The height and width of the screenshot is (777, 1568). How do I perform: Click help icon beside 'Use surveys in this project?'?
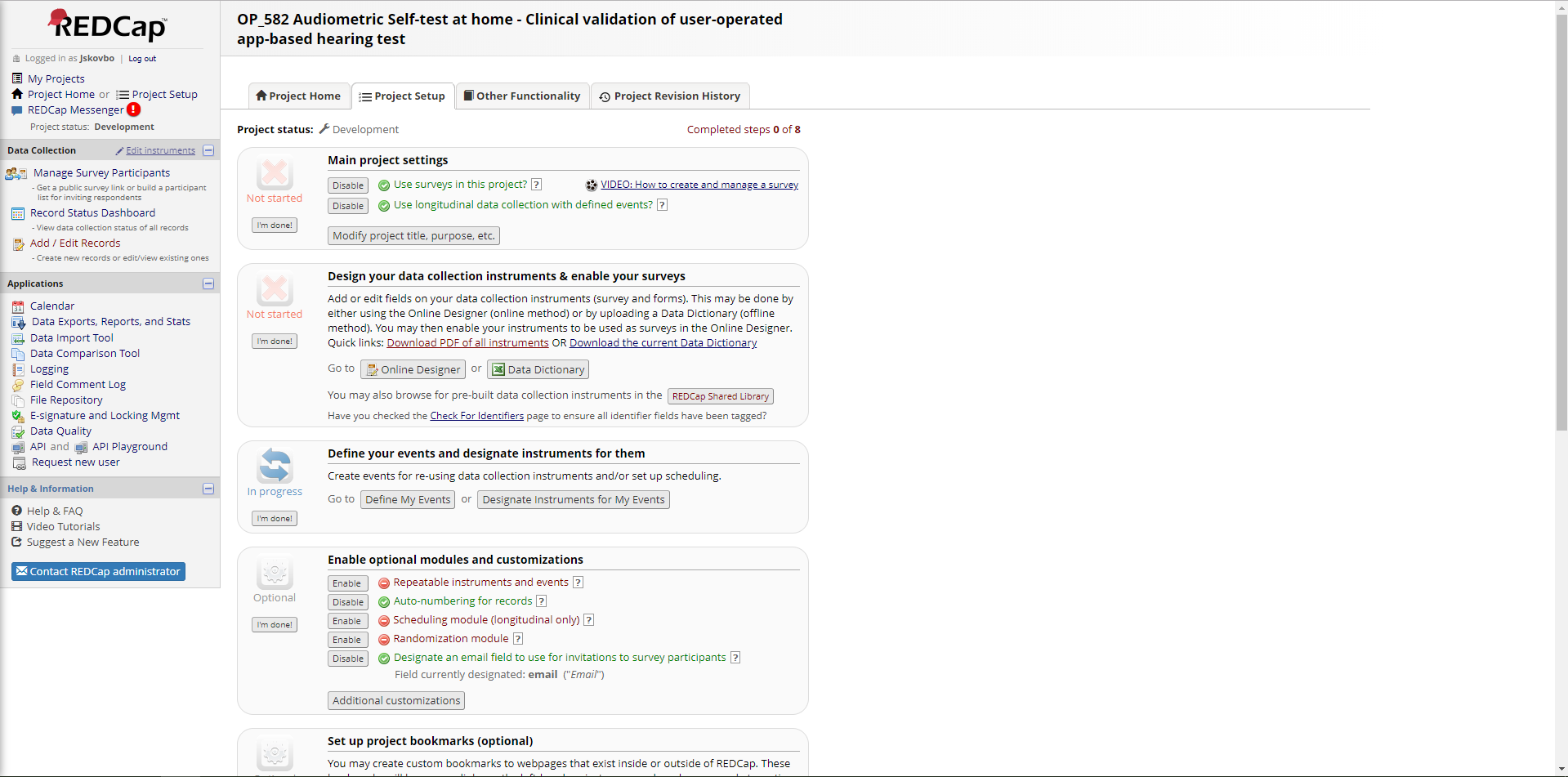point(536,185)
